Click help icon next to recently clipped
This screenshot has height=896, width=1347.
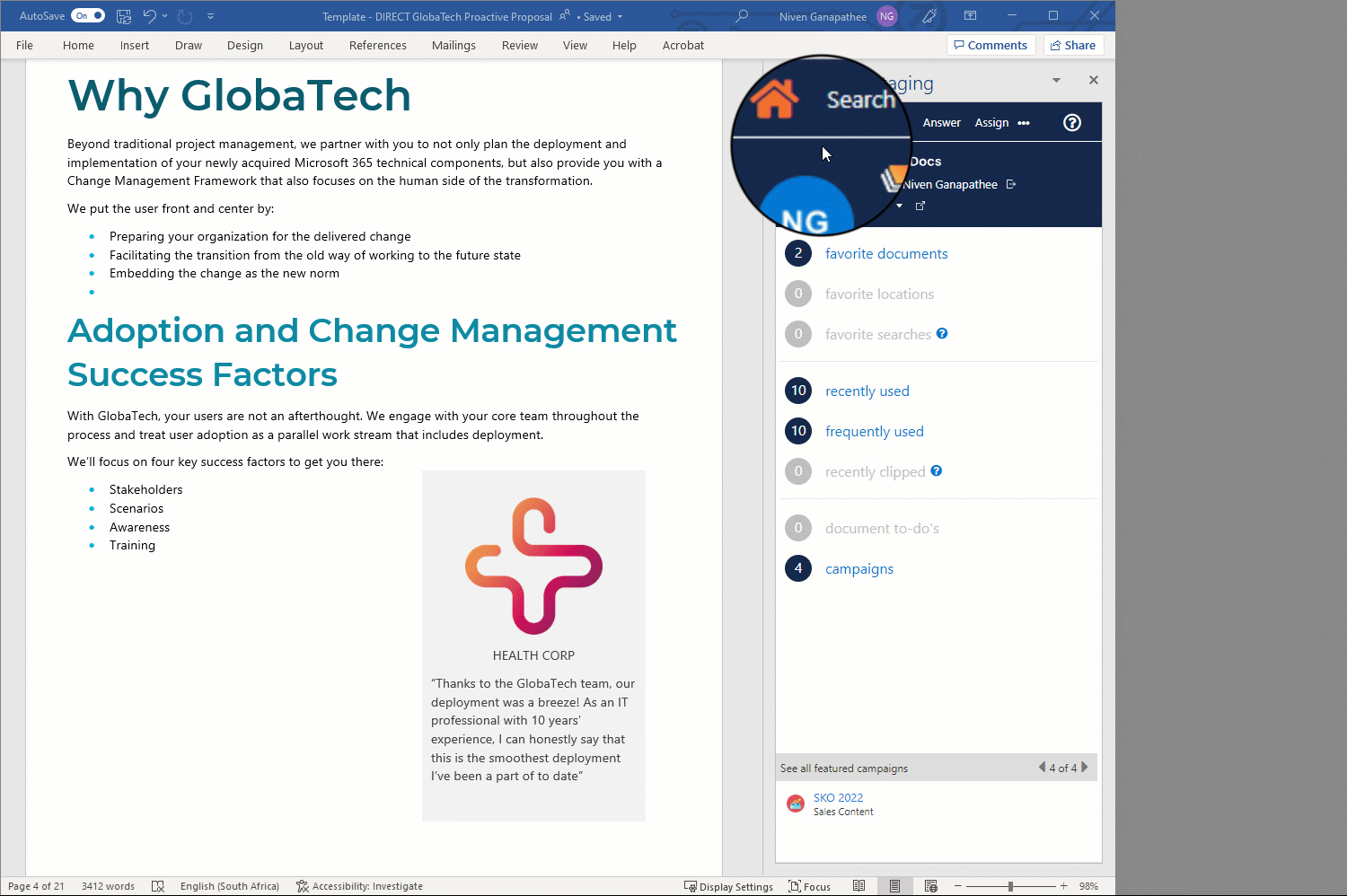(937, 470)
